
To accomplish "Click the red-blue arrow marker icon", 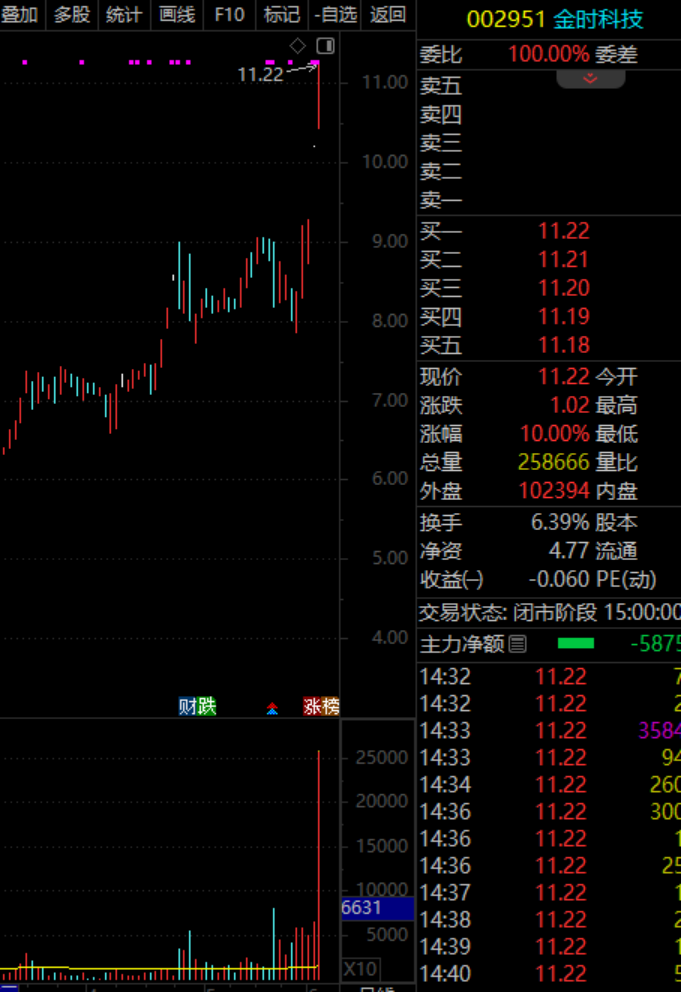I will click(x=272, y=708).
